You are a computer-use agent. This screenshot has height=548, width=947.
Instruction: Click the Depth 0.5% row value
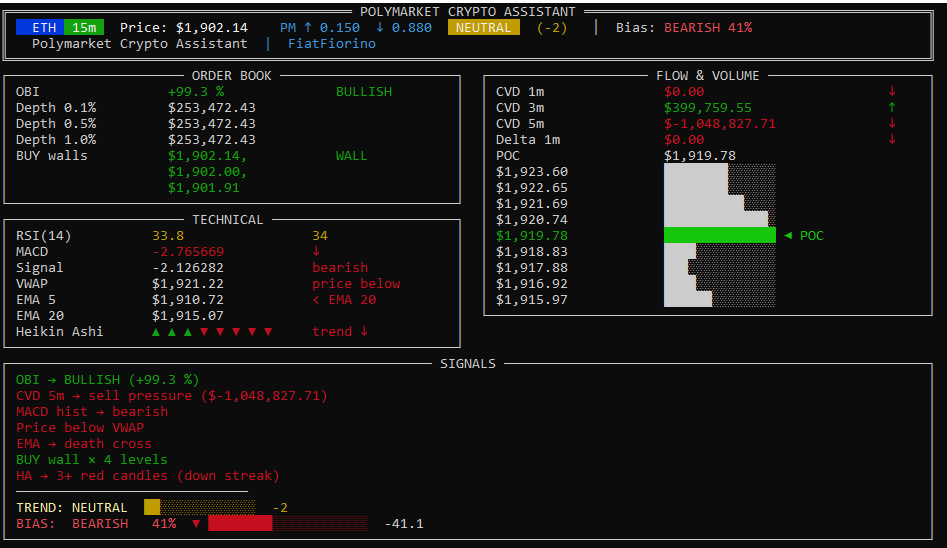[x=211, y=124]
